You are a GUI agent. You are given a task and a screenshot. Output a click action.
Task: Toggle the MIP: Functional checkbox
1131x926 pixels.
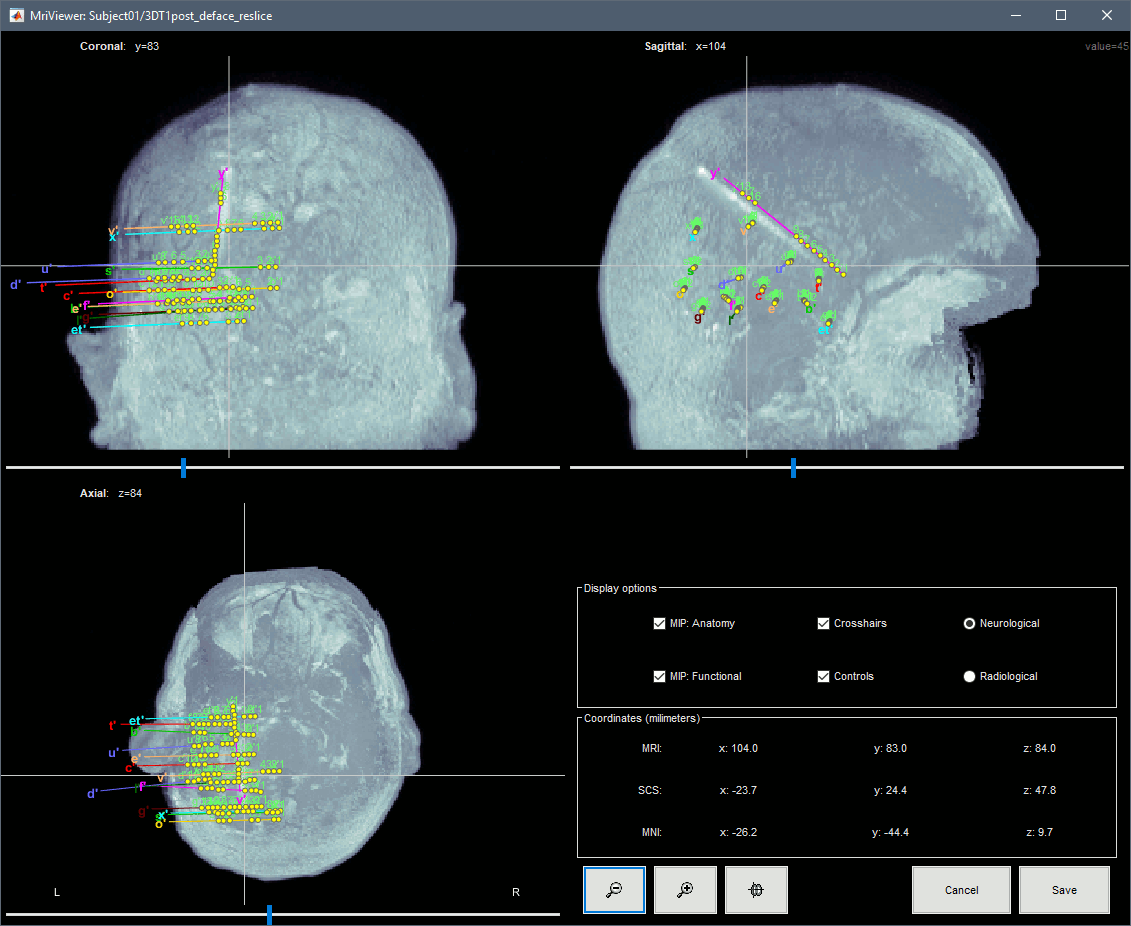tap(659, 677)
